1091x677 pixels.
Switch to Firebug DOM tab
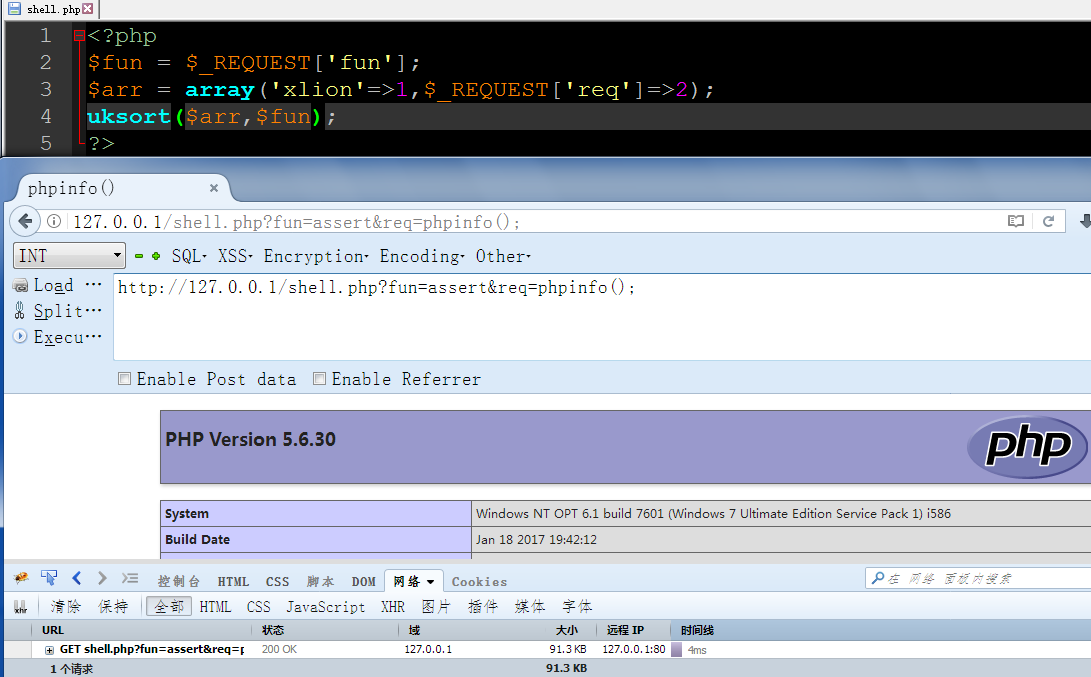coord(363,581)
